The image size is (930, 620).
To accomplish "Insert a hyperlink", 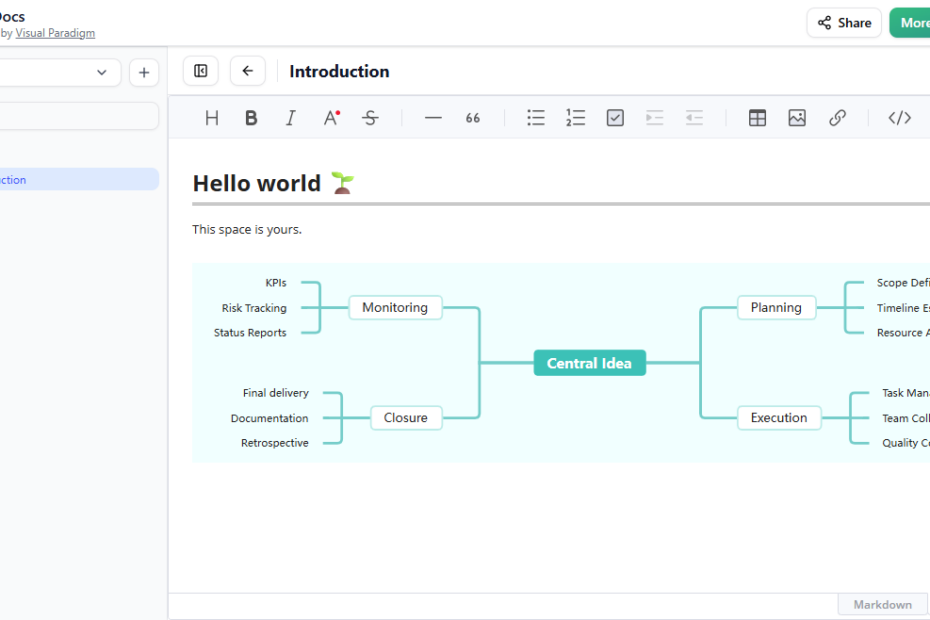I will click(837, 118).
